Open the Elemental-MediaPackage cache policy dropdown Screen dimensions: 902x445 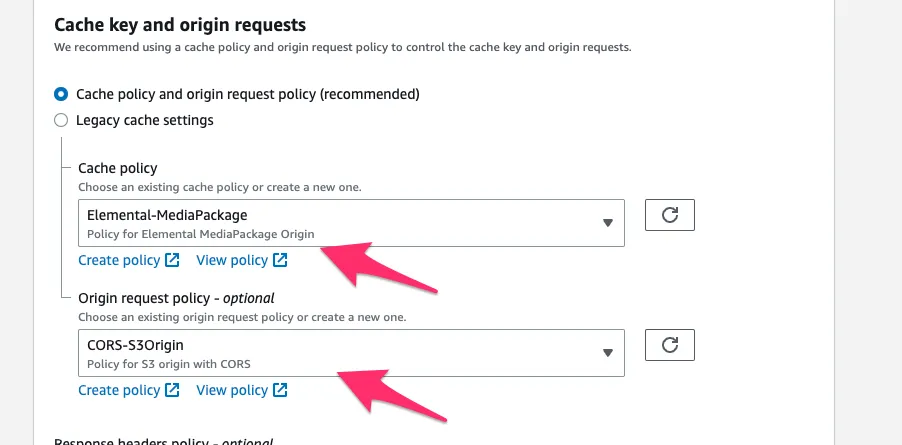pos(340,223)
